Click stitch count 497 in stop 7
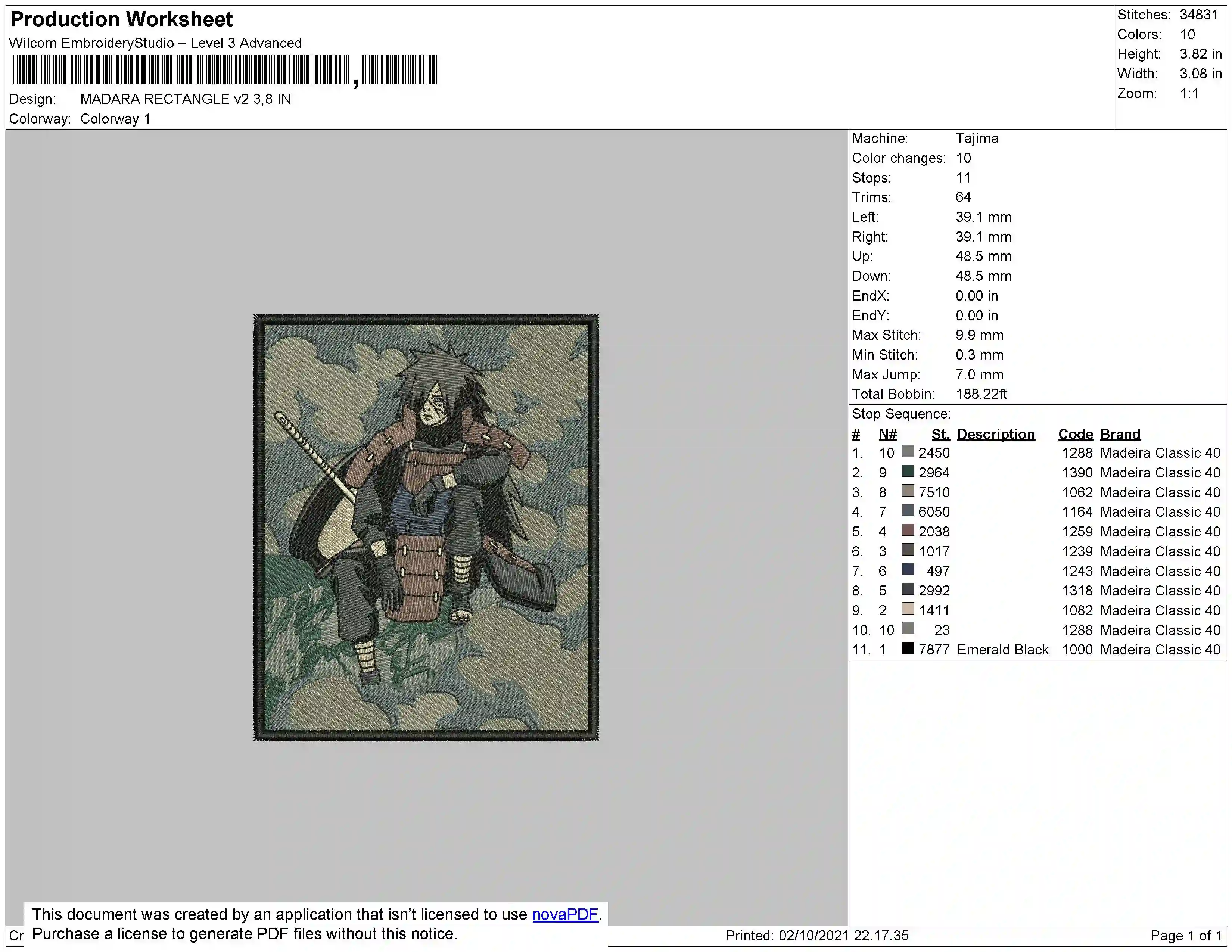The width and height of the screenshot is (1232, 952). click(x=938, y=571)
